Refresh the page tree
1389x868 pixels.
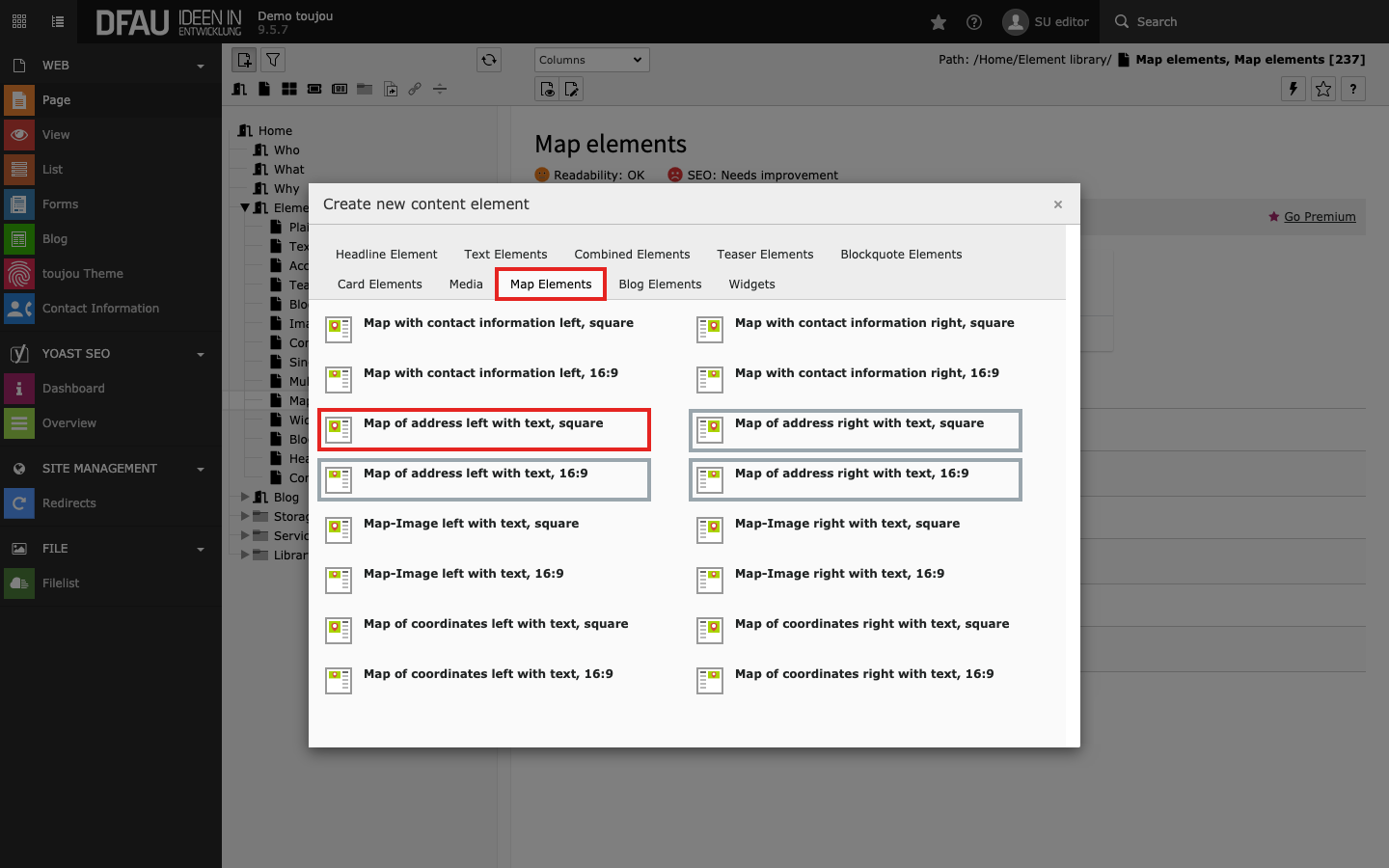(489, 60)
